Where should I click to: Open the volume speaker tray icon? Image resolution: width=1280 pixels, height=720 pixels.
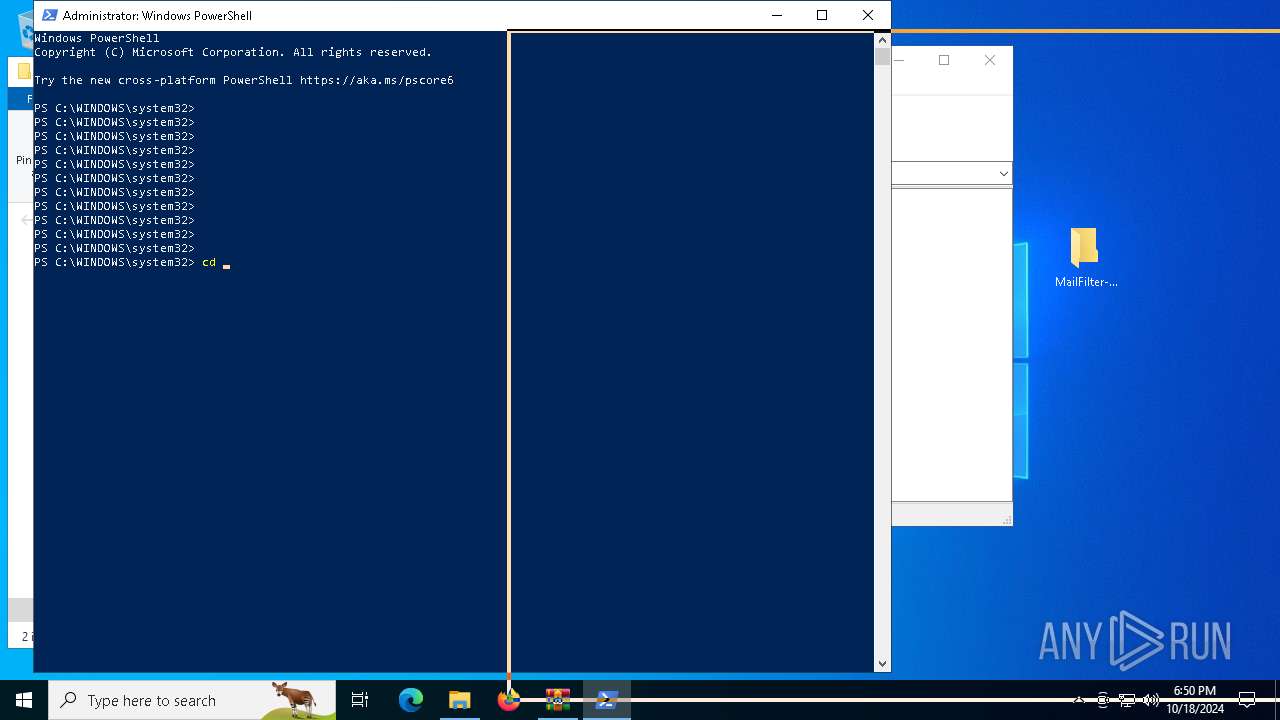point(1151,700)
